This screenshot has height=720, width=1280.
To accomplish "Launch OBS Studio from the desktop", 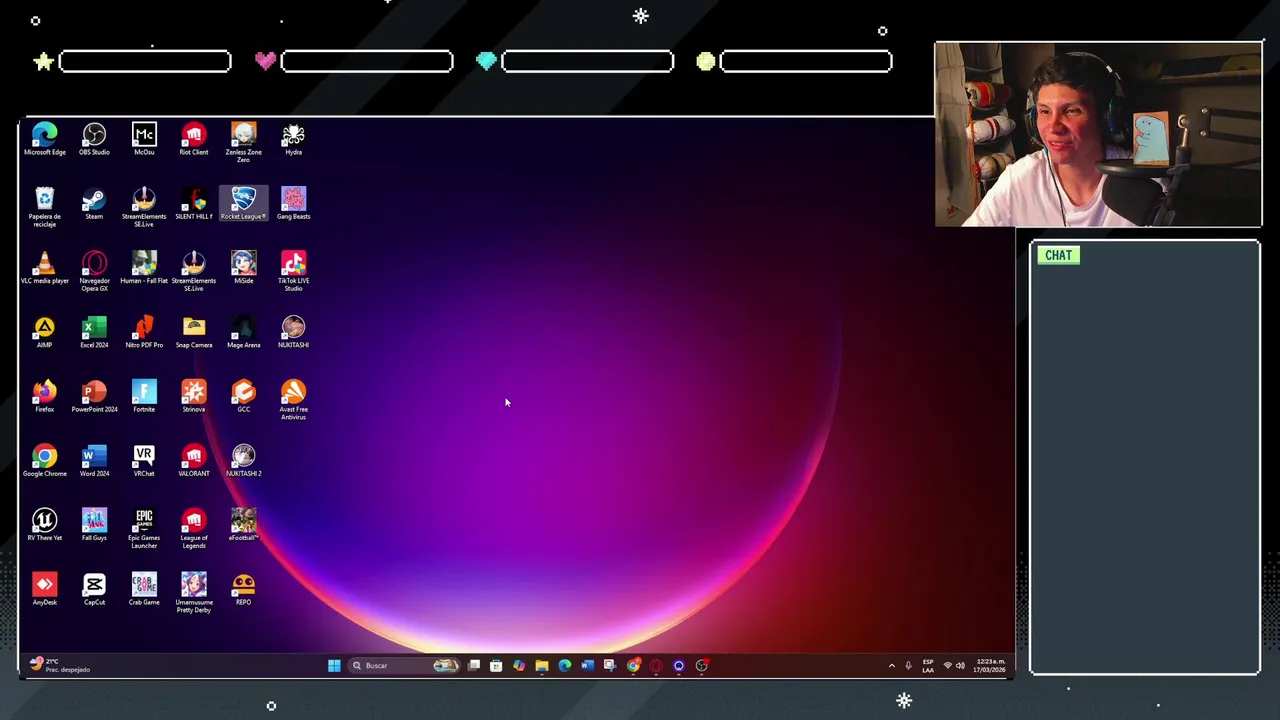I will (x=94, y=139).
